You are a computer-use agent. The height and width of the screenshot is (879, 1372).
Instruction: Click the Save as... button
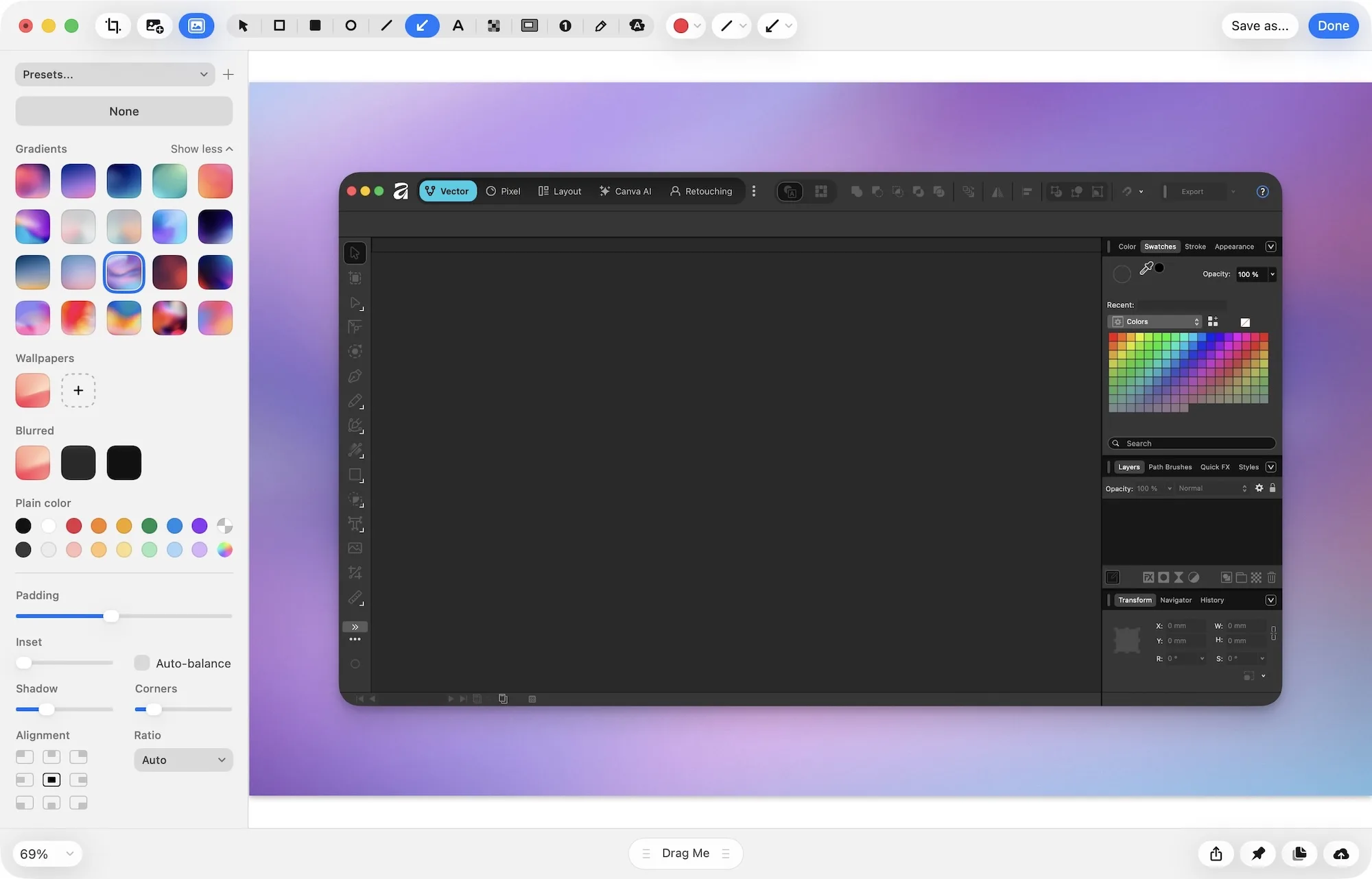point(1259,26)
